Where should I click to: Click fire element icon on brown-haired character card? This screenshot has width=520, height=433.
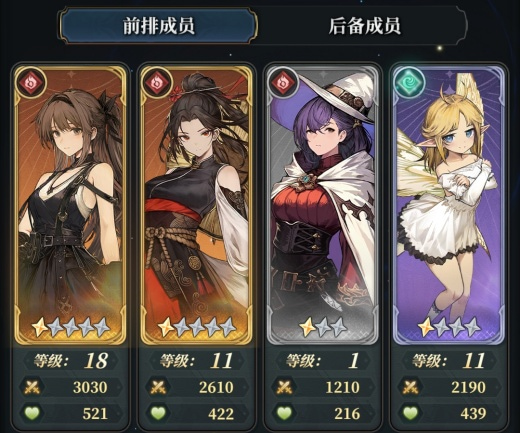point(31,82)
